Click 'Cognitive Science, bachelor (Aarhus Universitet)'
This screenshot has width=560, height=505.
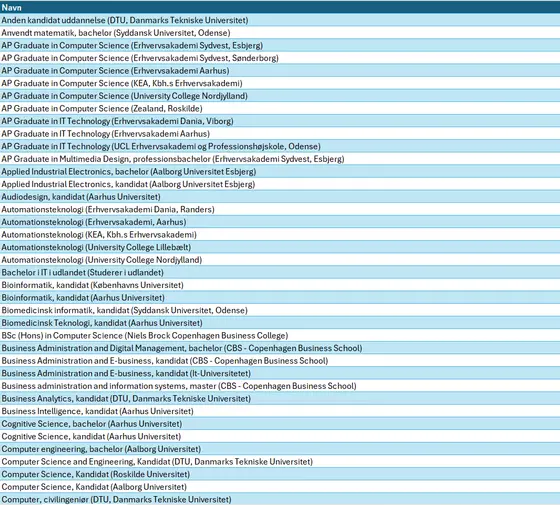tap(280, 424)
